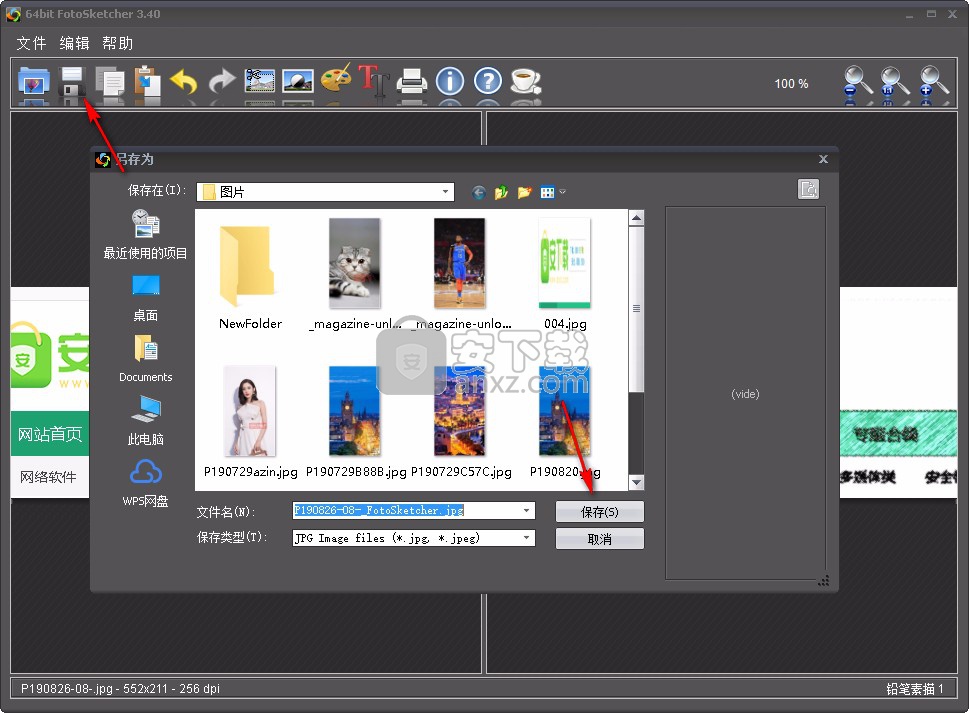This screenshot has width=969, height=713.
Task: Select WPS cloud drive in sidebar
Action: coord(145,483)
